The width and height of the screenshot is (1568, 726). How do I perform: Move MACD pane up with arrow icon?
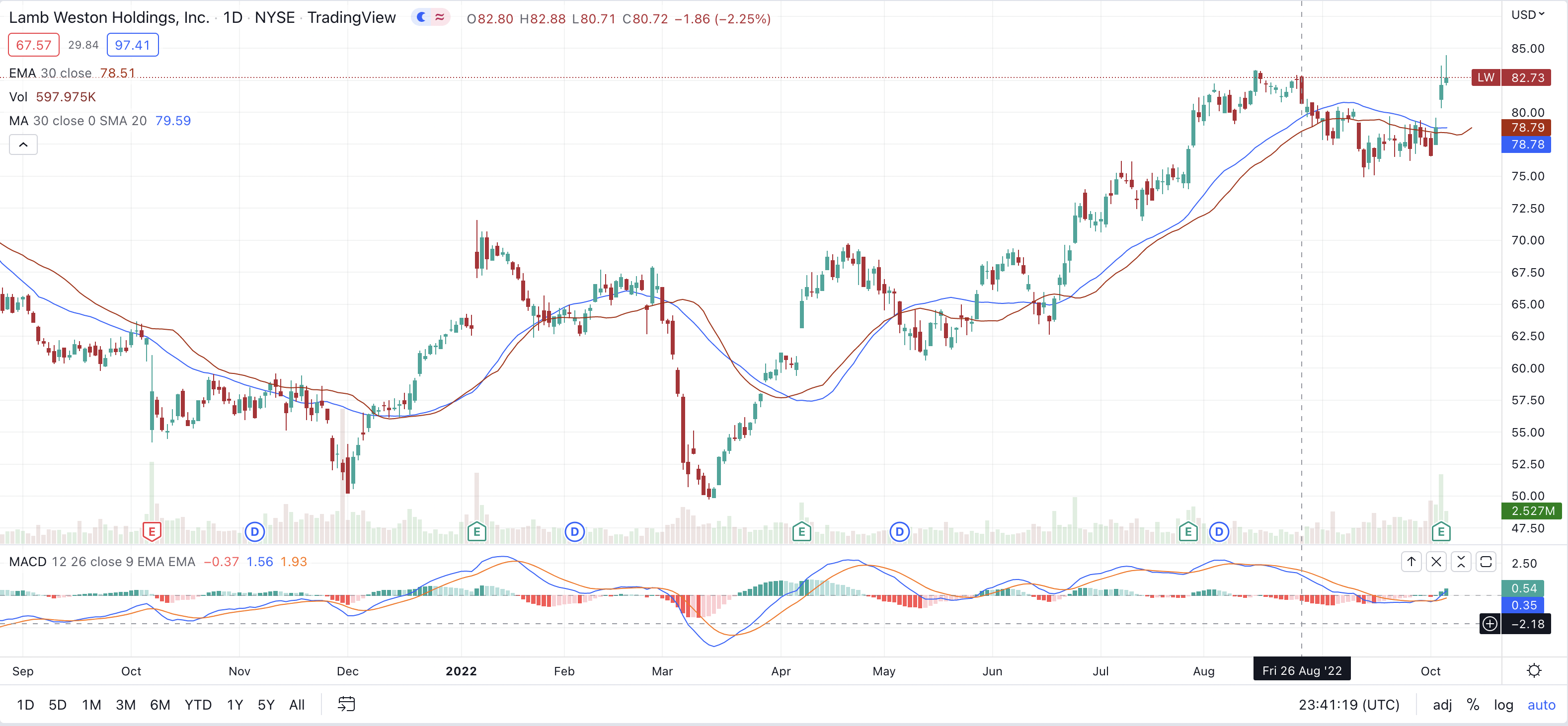[x=1411, y=561]
